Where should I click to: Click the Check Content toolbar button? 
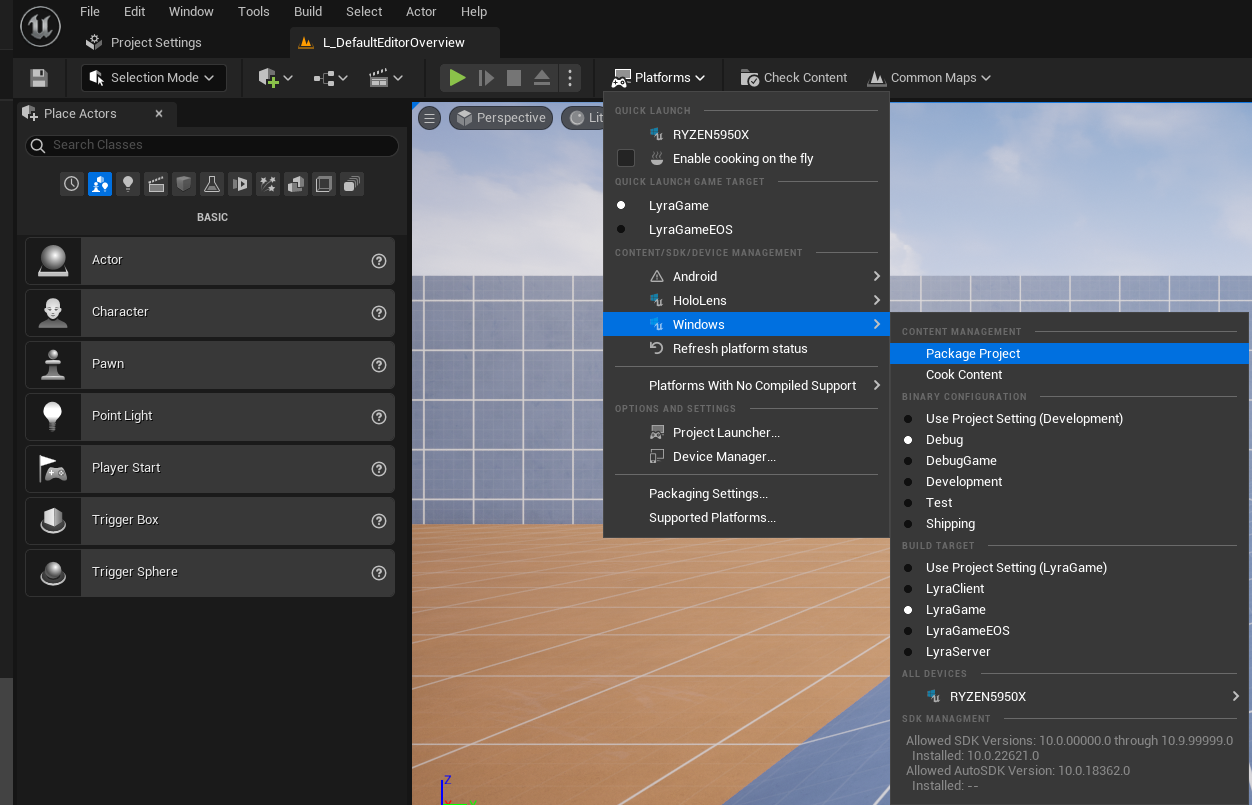pyautogui.click(x=794, y=78)
